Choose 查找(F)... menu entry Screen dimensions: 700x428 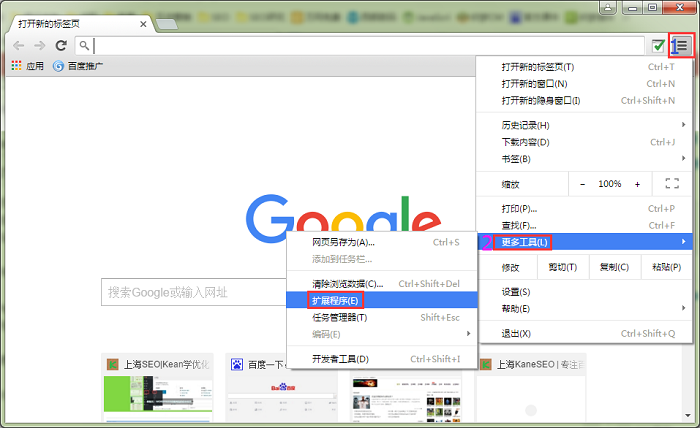tap(584, 226)
